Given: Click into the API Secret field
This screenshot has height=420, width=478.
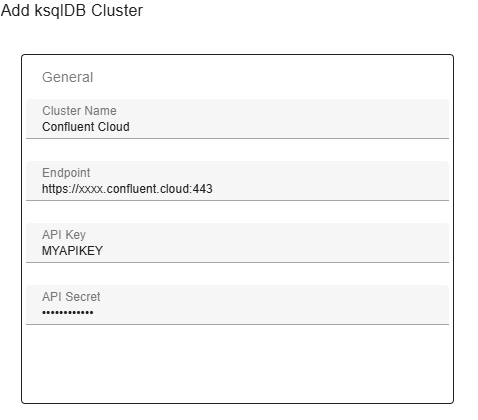Looking at the screenshot, I should (x=237, y=305).
